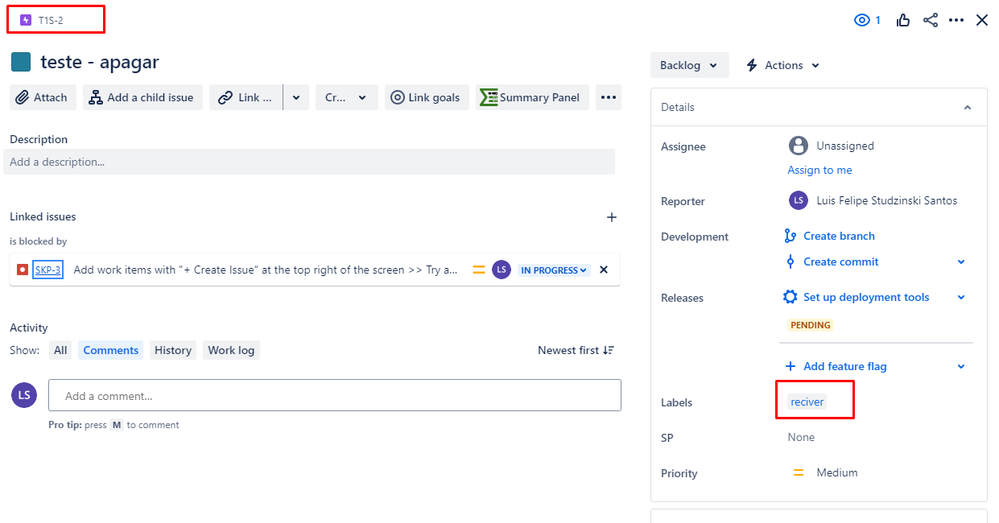This screenshot has height=523, width=999.
Task: Collapse the Details panel chevron
Action: [967, 107]
